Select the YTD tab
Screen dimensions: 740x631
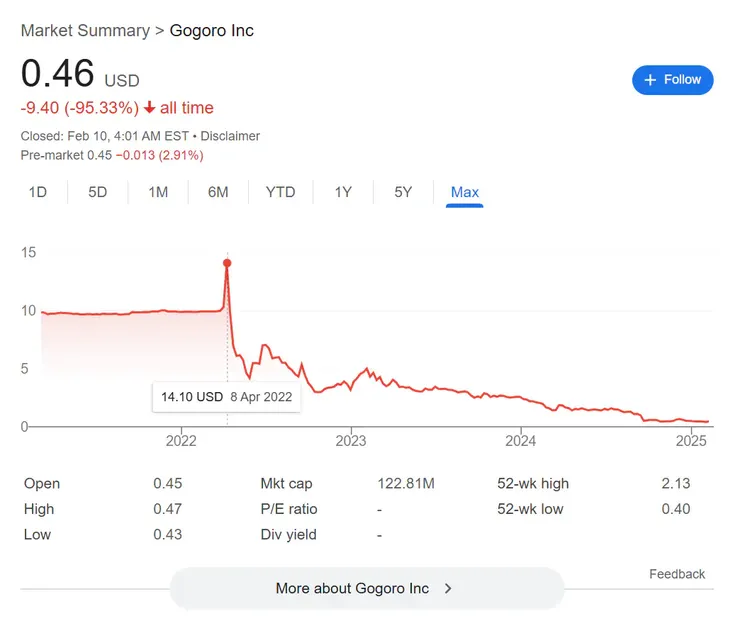(x=280, y=192)
